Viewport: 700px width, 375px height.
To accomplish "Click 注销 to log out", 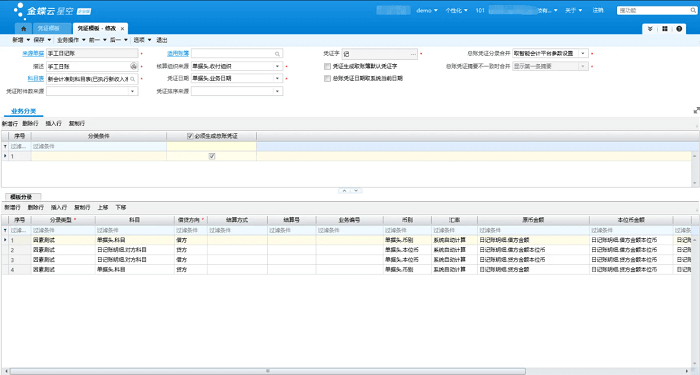I will click(598, 10).
